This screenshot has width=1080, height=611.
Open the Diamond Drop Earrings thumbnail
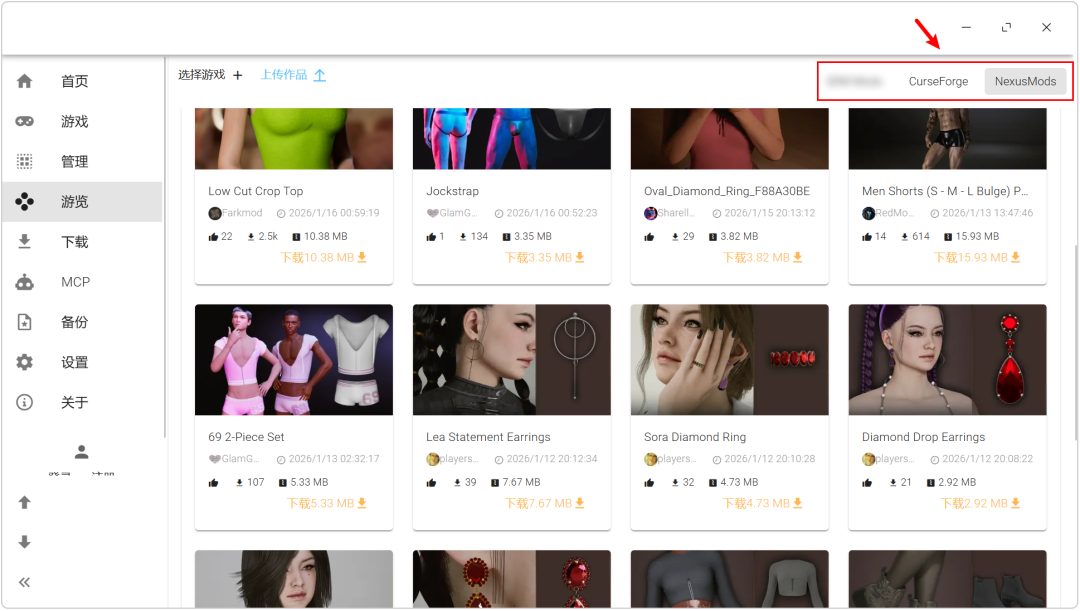[948, 360]
